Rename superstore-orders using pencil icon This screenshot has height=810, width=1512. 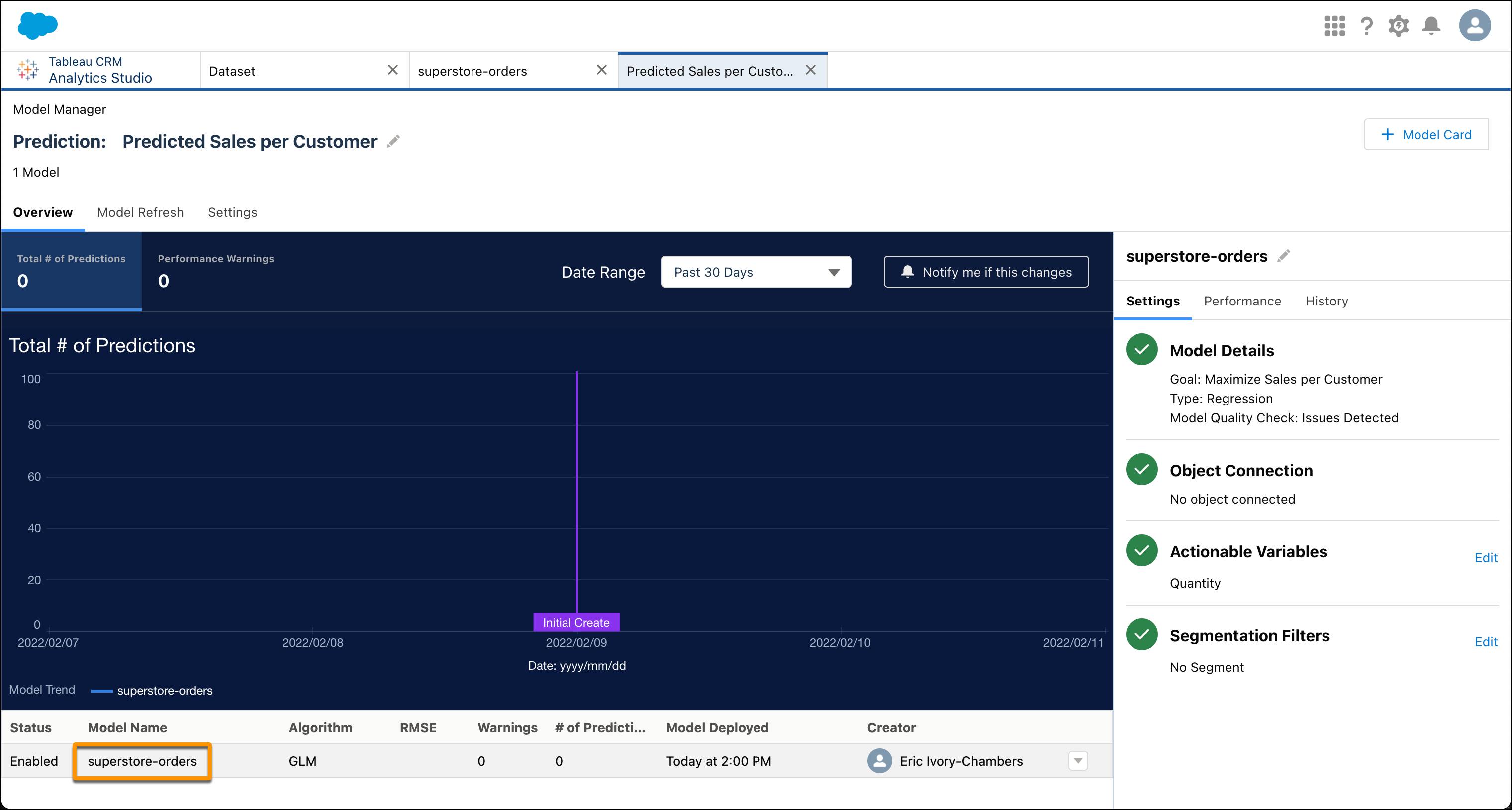click(1284, 255)
